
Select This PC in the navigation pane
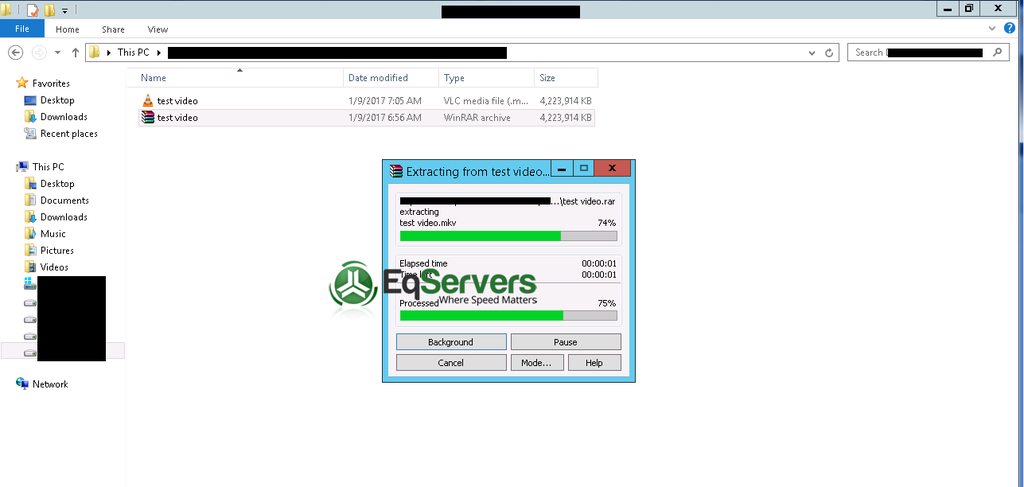pos(48,166)
